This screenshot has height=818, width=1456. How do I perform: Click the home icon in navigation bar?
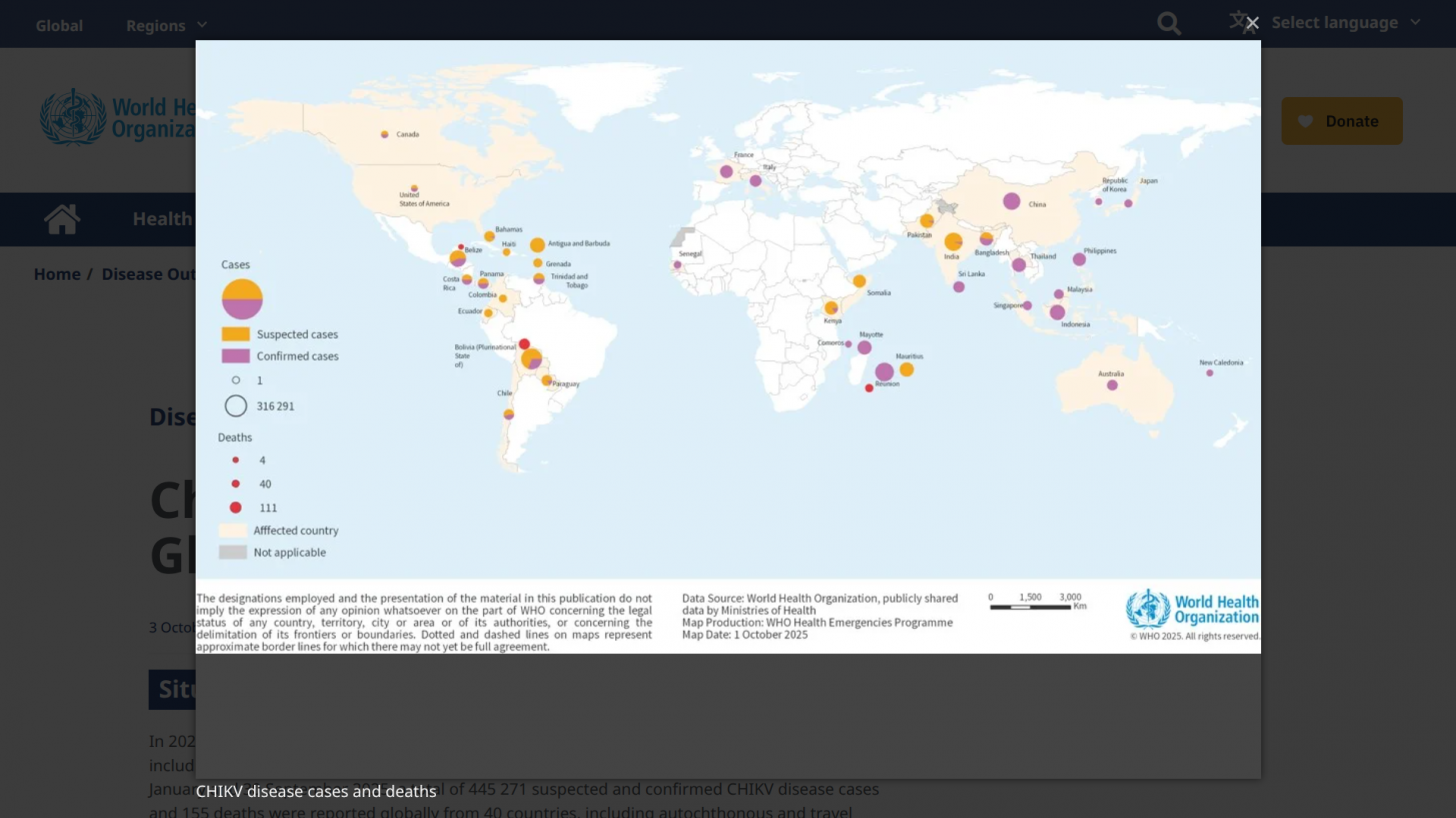pyautogui.click(x=62, y=219)
